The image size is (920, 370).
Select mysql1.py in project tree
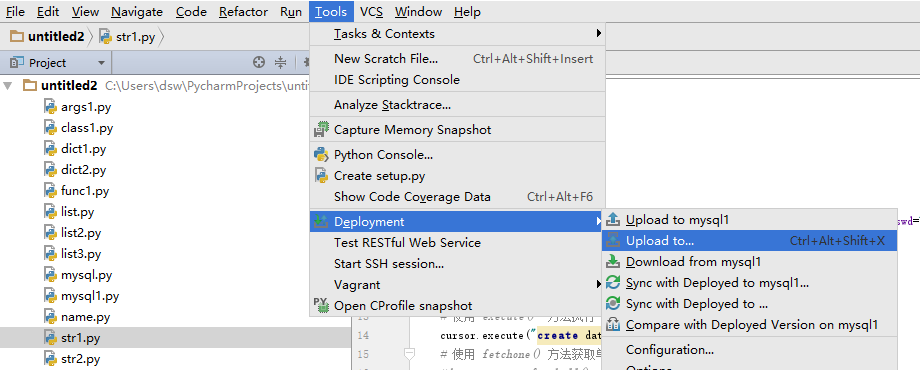90,296
